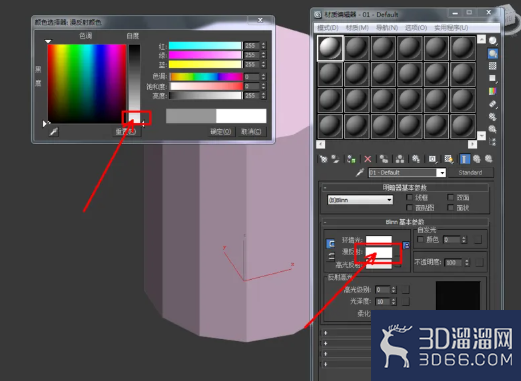
Task: Click Put Material to Scene icon
Action: click(x=335, y=159)
